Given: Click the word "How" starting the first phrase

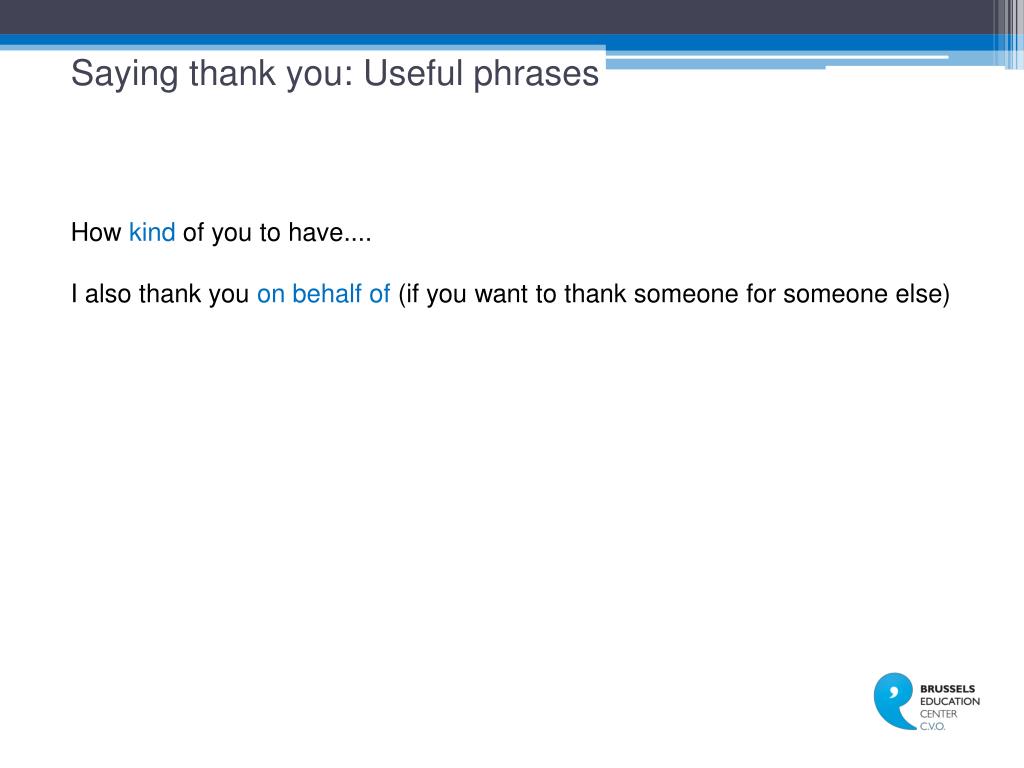Looking at the screenshot, I should [x=96, y=234].
